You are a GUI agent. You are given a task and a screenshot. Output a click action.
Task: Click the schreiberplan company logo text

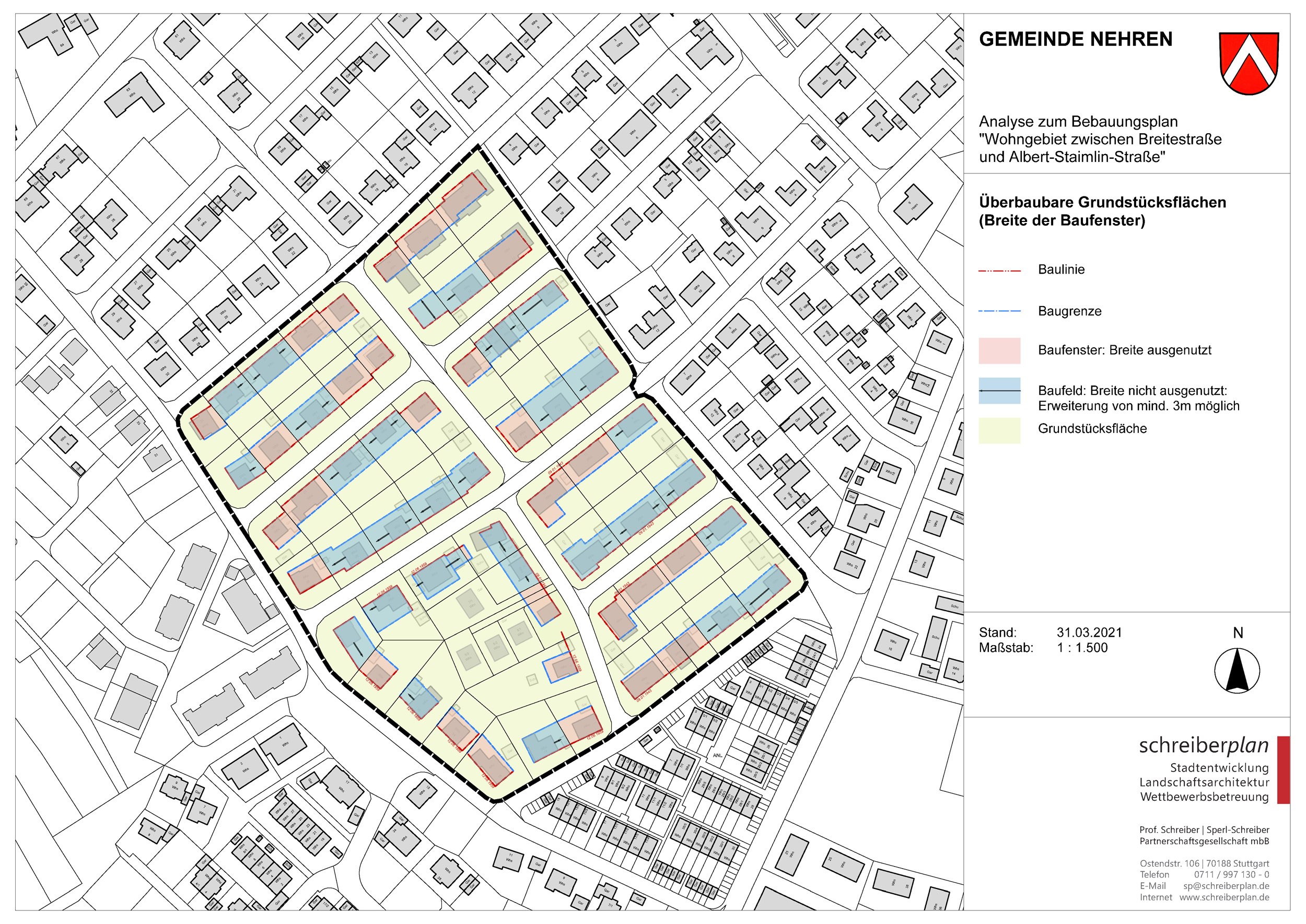[x=1203, y=745]
